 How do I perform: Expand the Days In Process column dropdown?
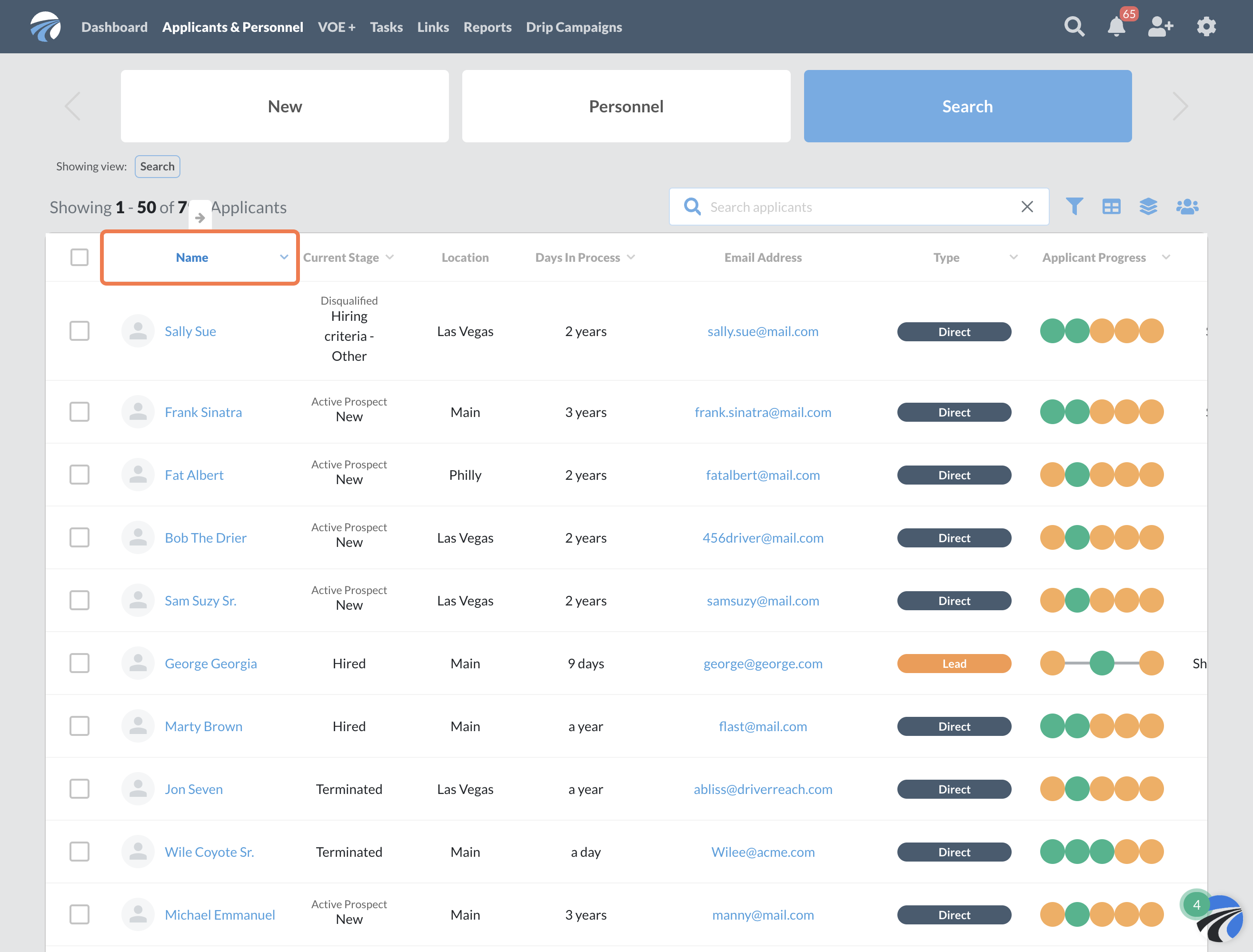[631, 257]
